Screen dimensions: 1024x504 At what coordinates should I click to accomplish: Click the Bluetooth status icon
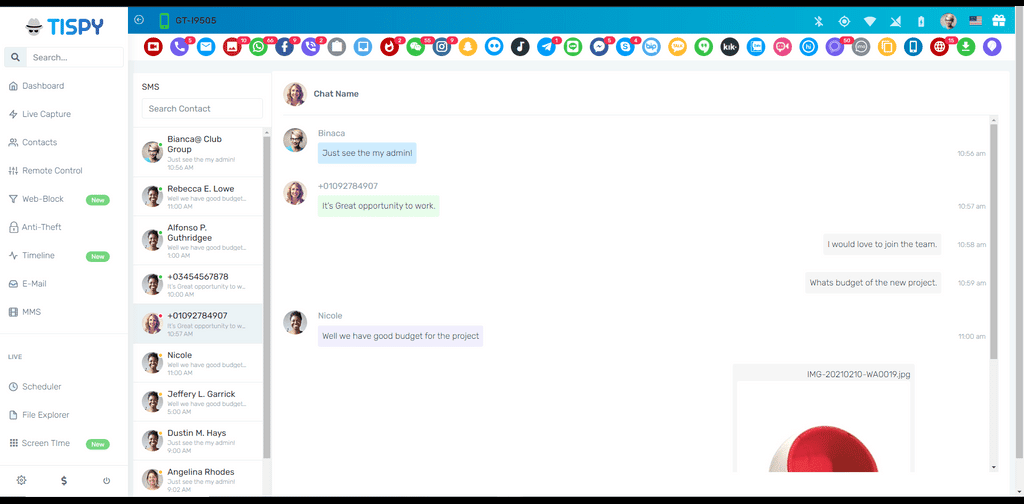pos(818,21)
